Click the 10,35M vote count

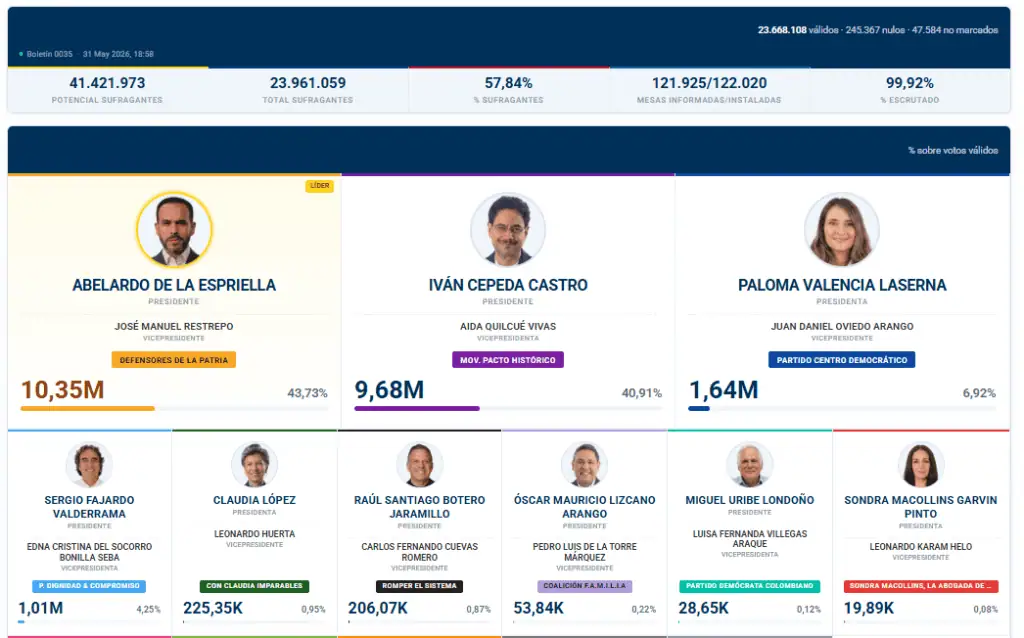63,391
